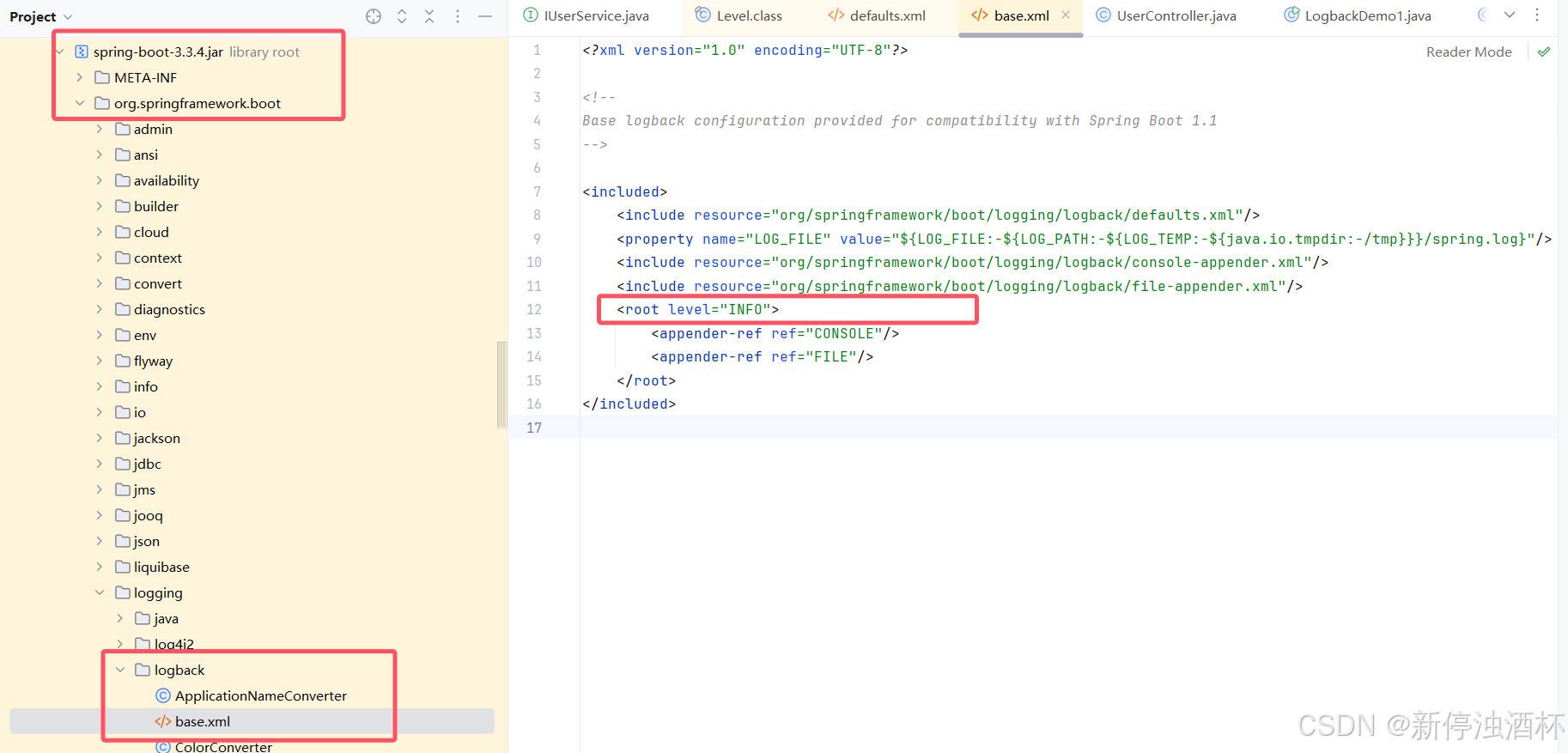
Task: Click the Expand All icon in Project panel
Action: (402, 16)
